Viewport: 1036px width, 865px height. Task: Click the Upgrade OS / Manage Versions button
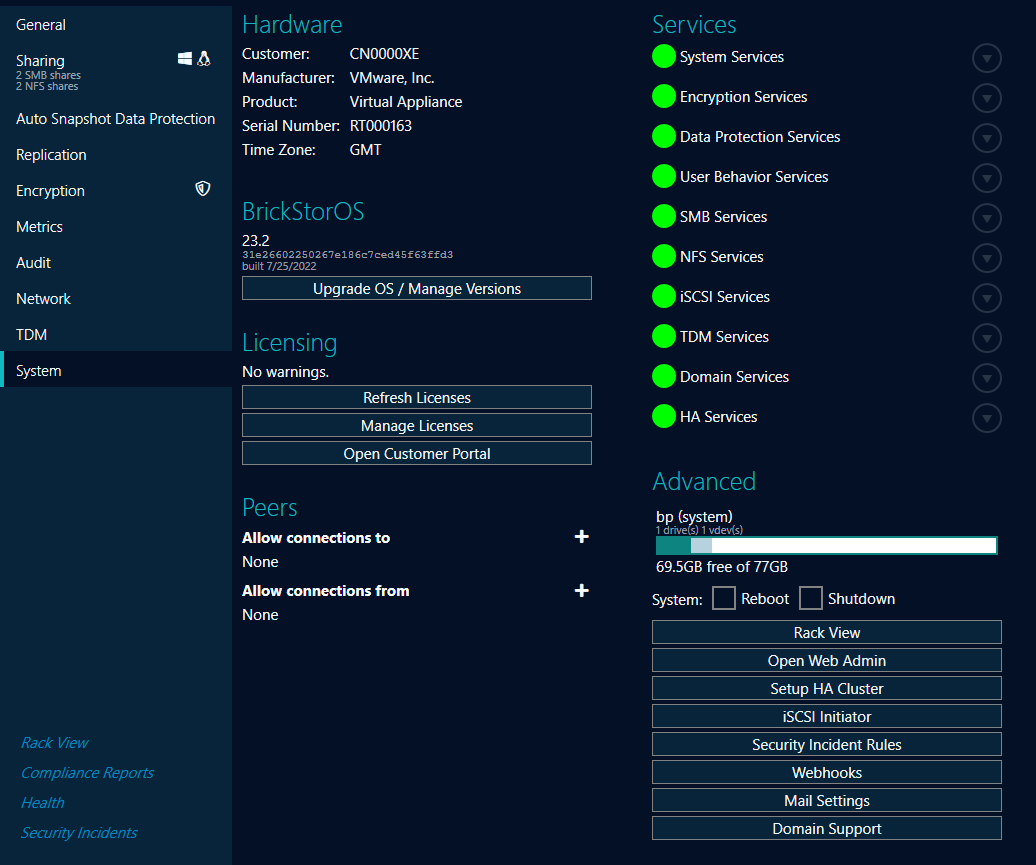[x=416, y=288]
